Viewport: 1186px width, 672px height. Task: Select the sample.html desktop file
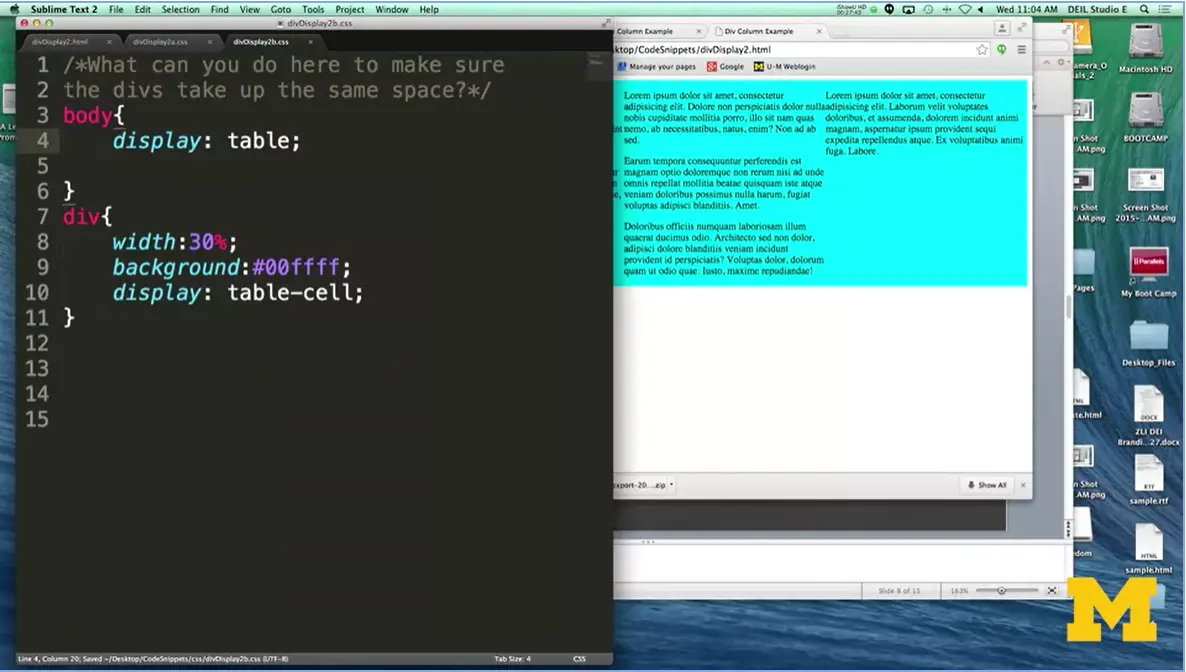1148,546
